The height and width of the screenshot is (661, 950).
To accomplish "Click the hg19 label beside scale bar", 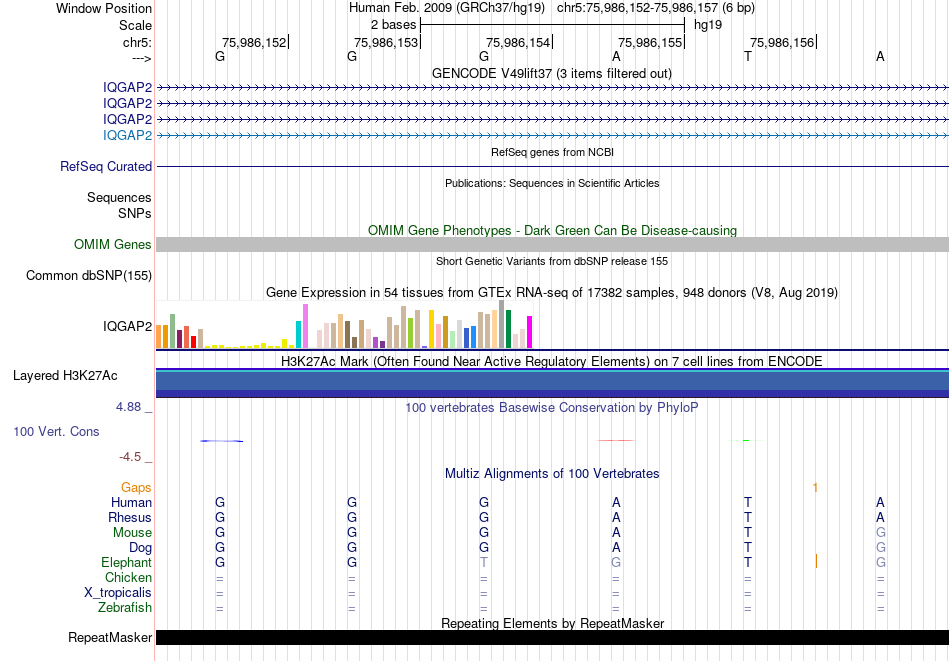I will coord(708,25).
